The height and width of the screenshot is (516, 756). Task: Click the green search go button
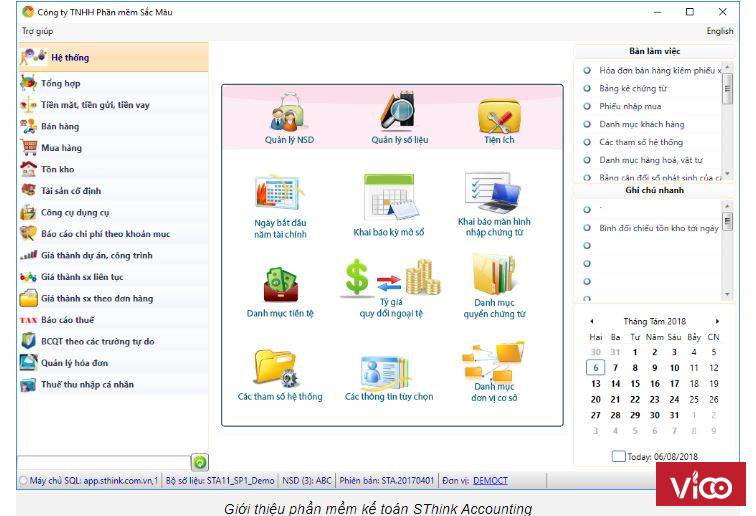pyautogui.click(x=199, y=463)
